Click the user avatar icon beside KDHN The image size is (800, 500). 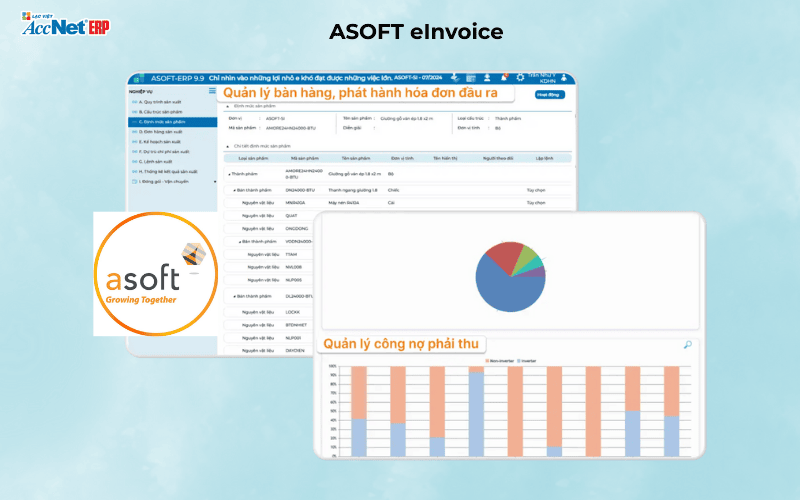point(564,78)
